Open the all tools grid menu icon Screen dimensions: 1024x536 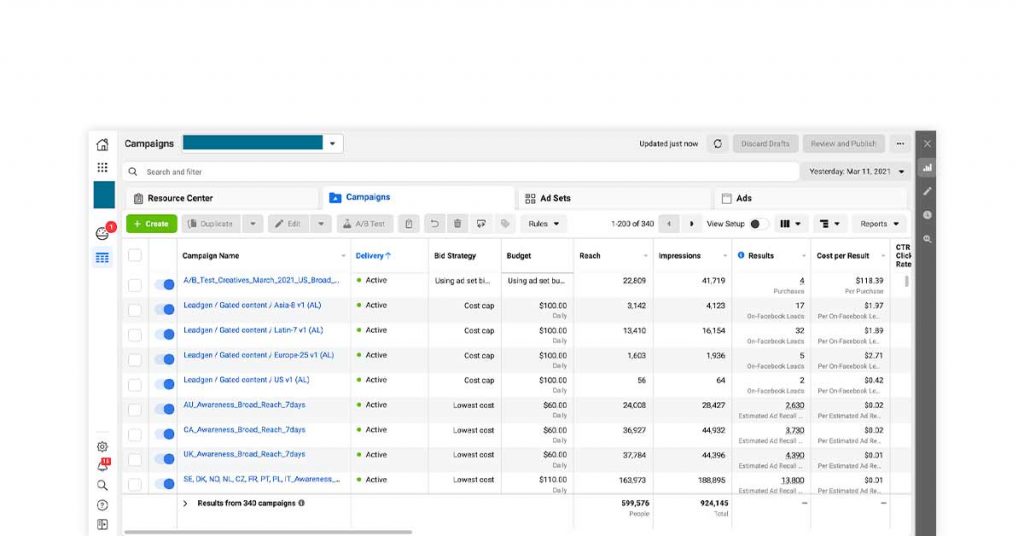(x=102, y=167)
